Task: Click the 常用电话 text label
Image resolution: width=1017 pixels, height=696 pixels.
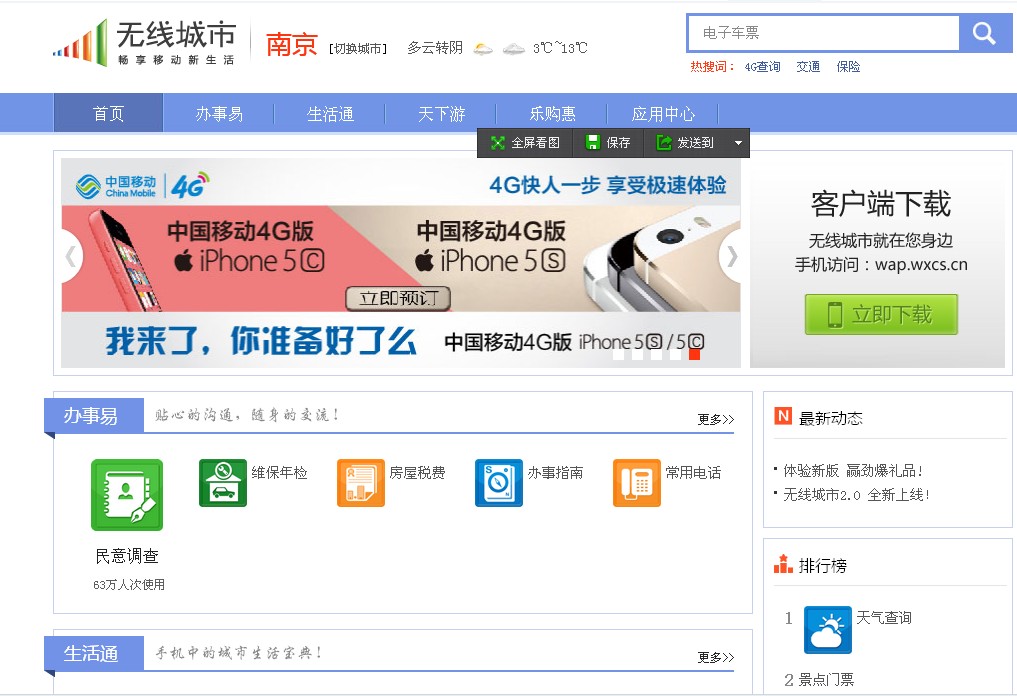Action: tap(693, 472)
